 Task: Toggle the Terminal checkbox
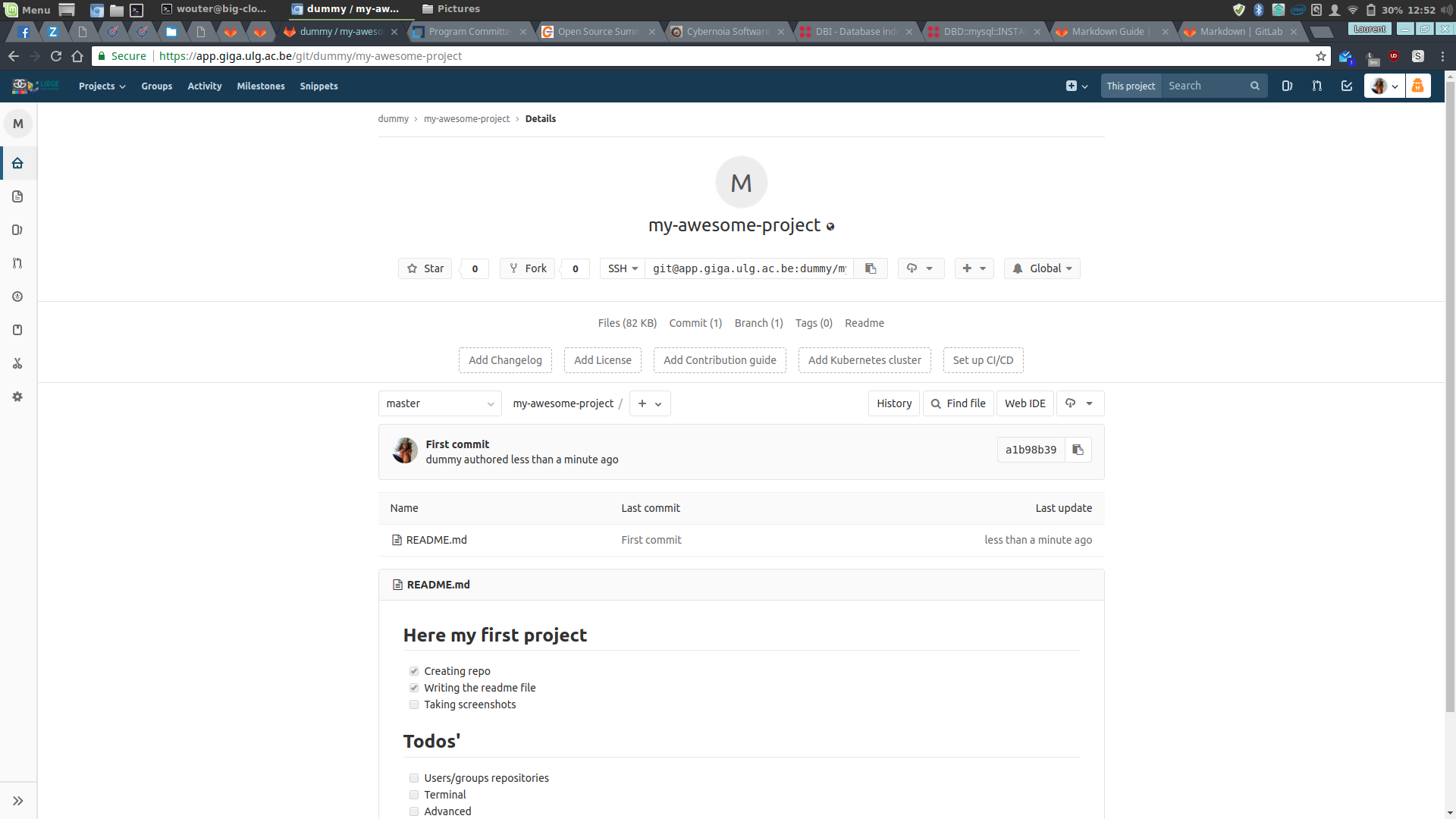[414, 795]
